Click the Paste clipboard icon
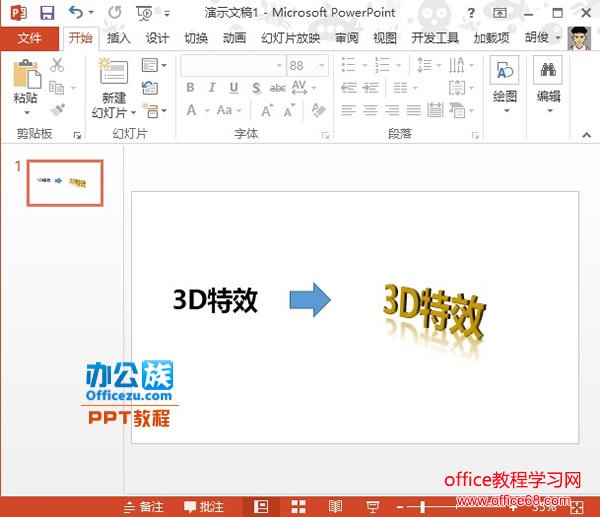 pyautogui.click(x=26, y=73)
